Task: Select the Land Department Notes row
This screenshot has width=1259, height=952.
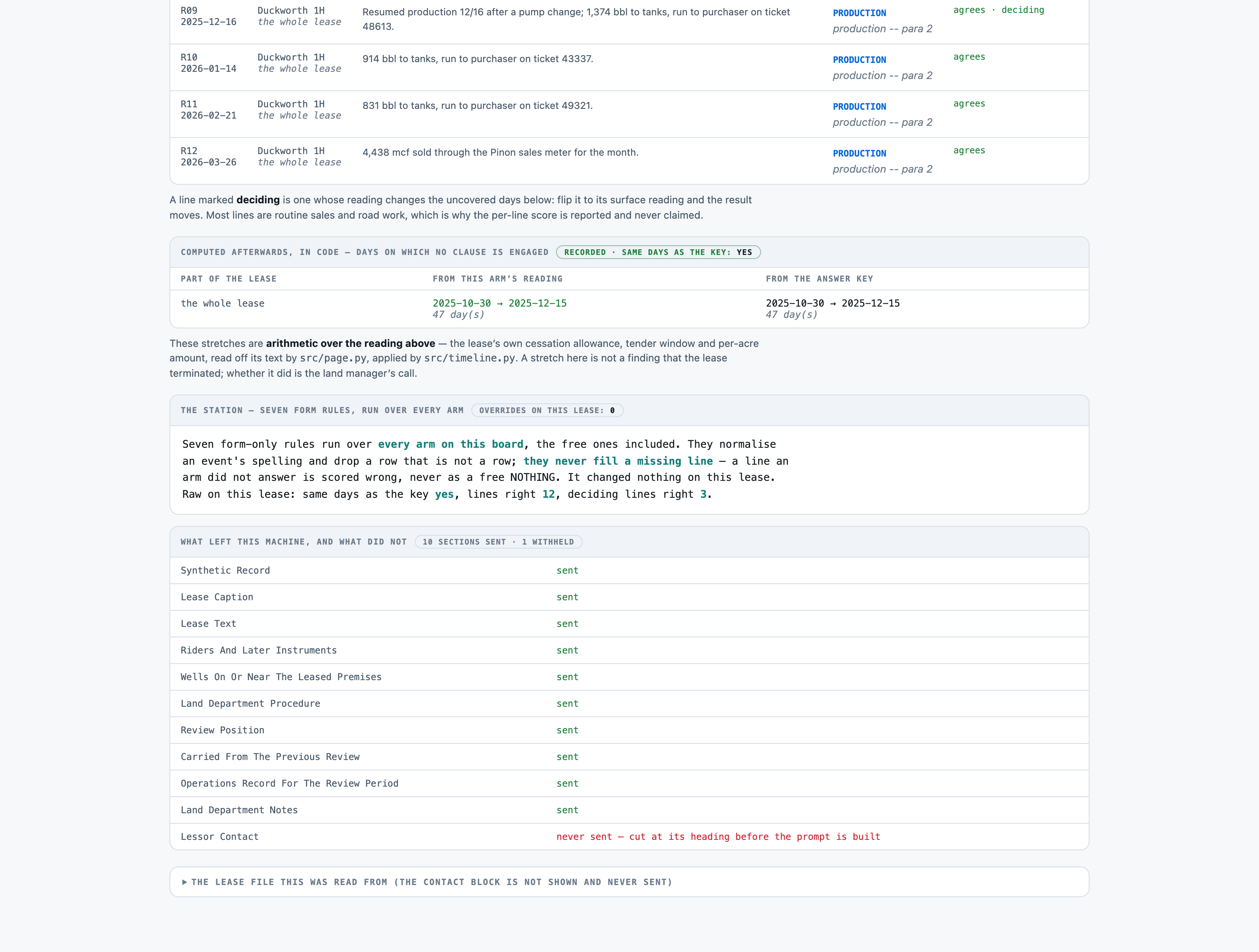Action: 629,810
